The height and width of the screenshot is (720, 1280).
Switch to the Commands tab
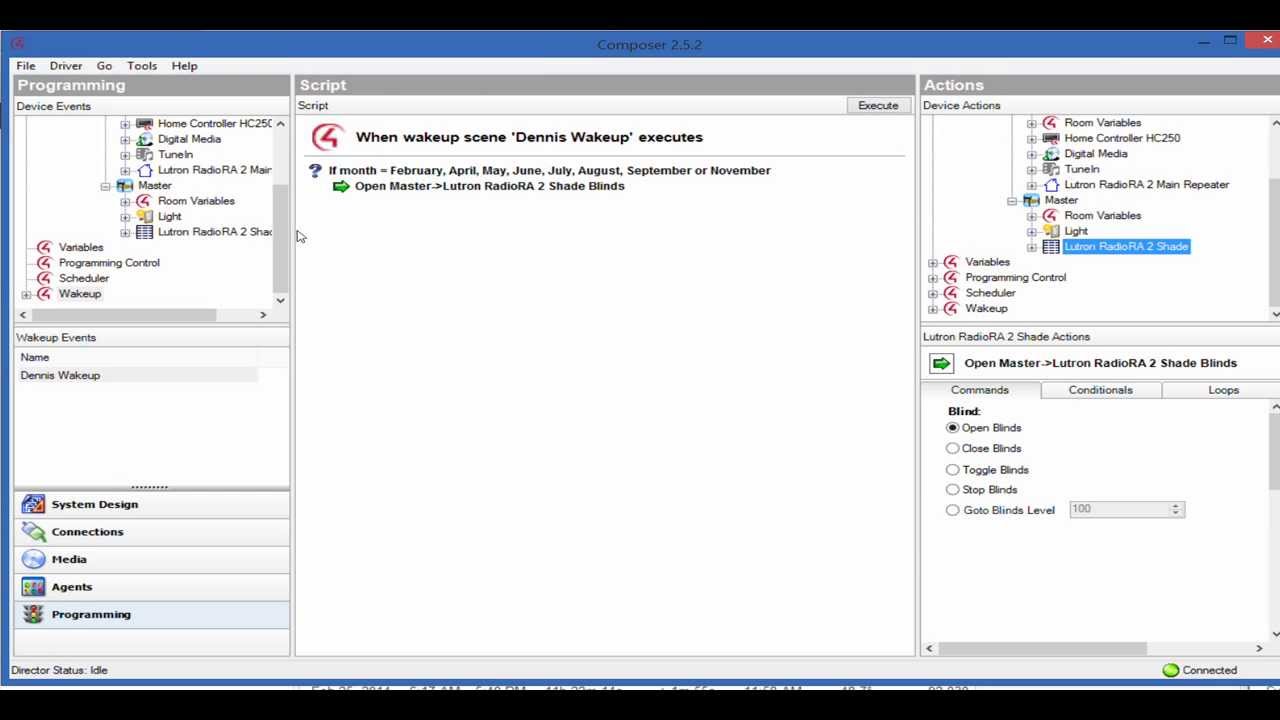980,390
